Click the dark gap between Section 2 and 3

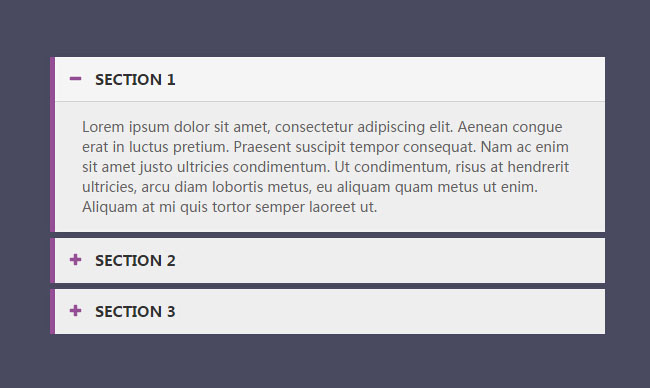[x=327, y=286]
